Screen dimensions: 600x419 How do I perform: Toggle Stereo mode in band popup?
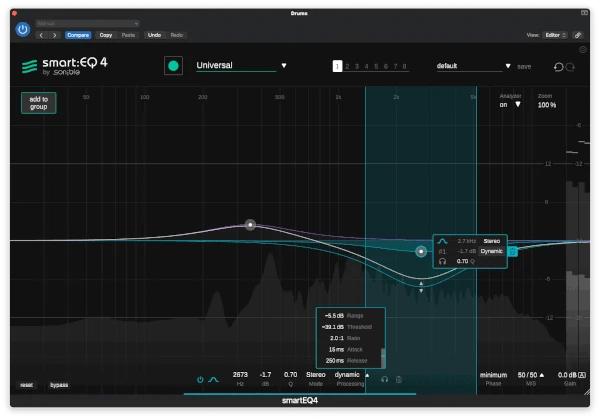pos(491,241)
